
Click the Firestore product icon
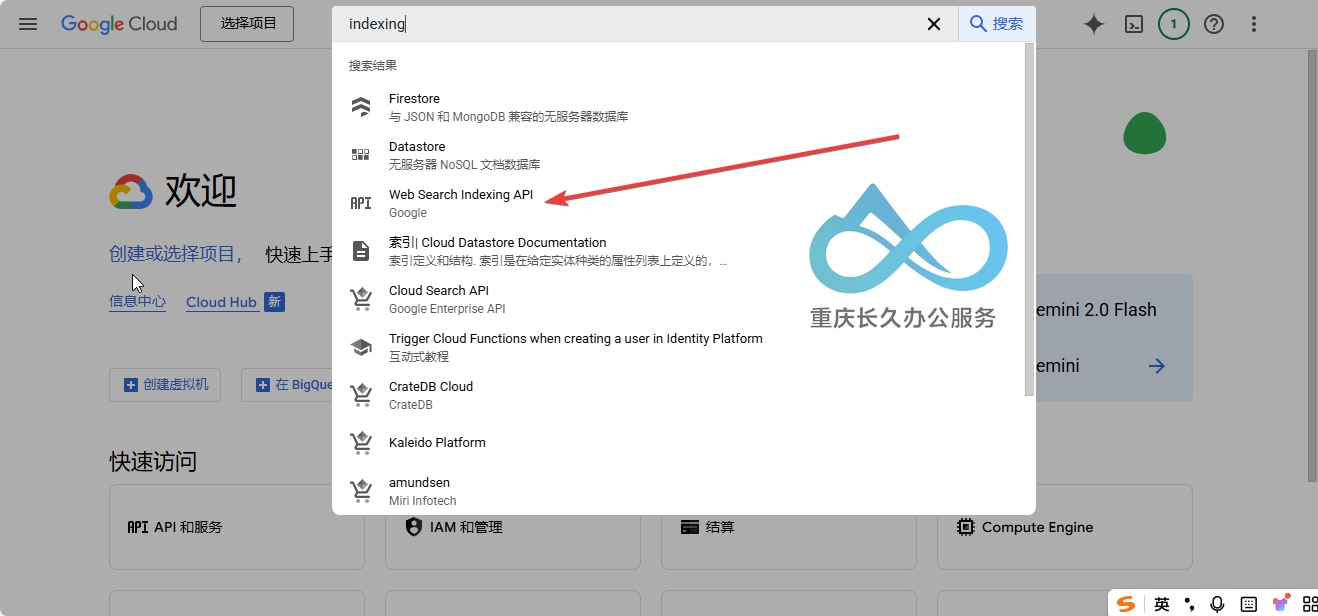[x=361, y=107]
